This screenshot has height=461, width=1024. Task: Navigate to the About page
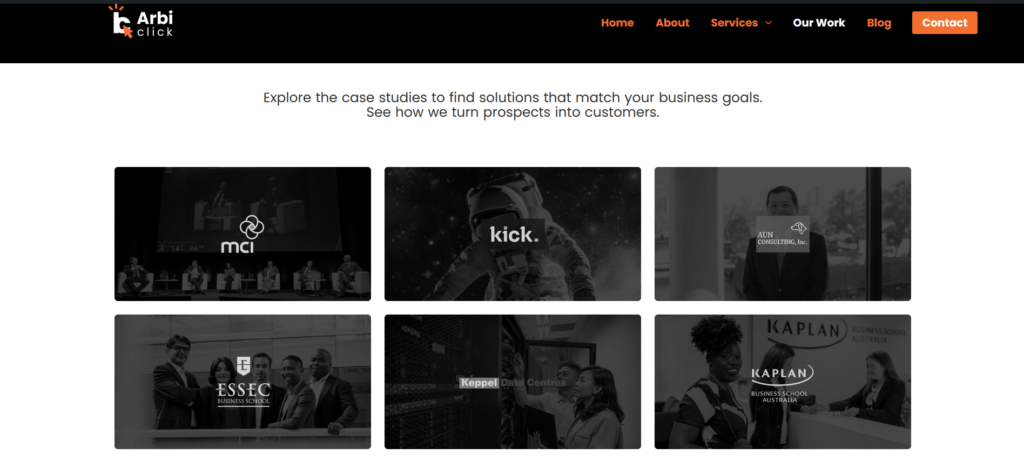pyautogui.click(x=672, y=23)
